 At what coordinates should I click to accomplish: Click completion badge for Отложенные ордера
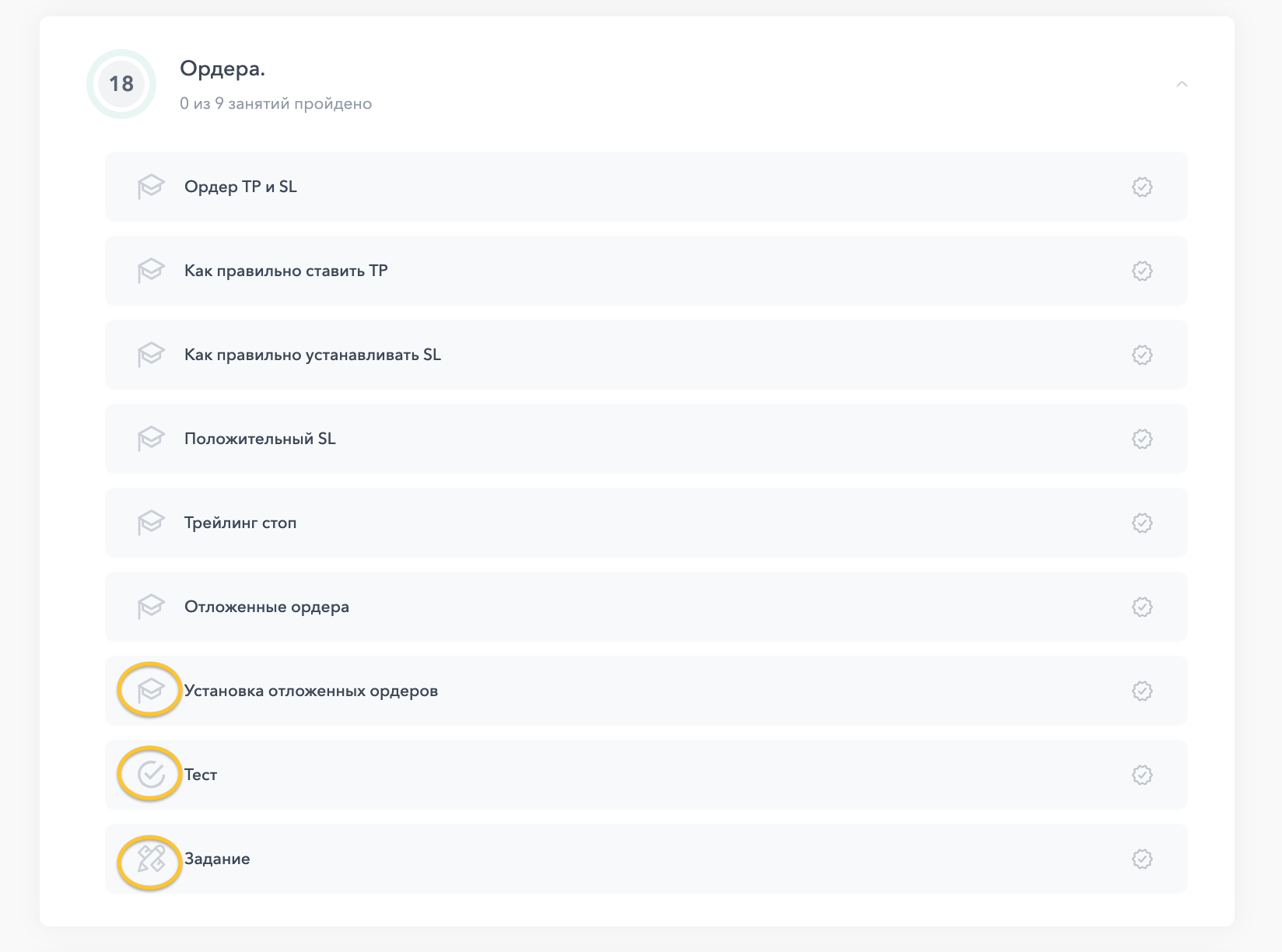1141,607
